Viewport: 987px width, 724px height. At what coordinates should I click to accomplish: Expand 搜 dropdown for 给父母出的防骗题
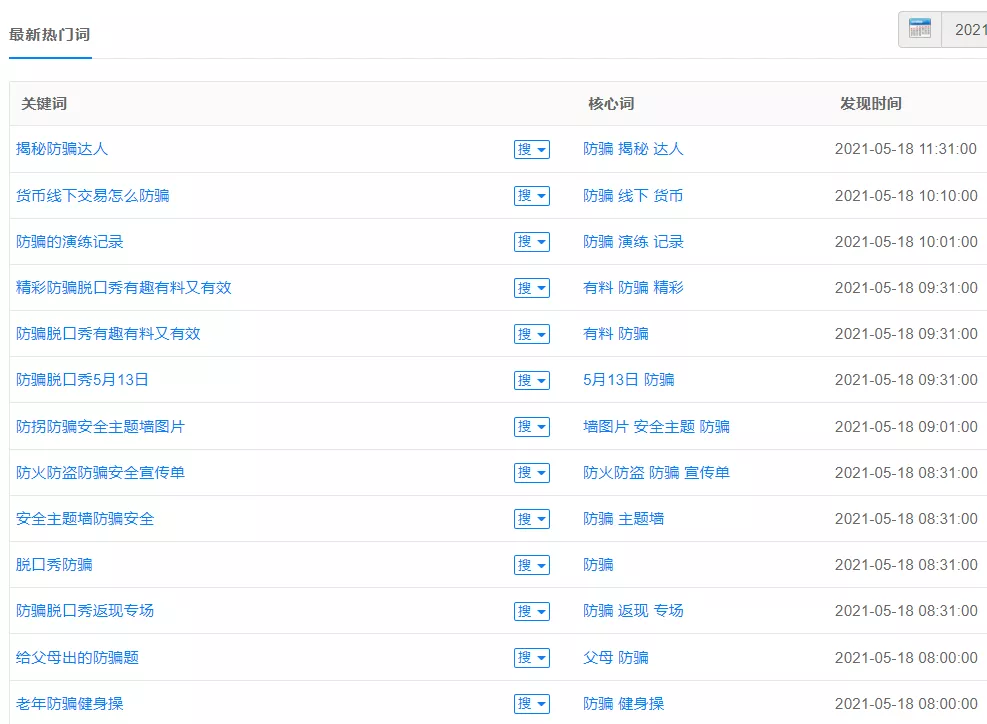click(x=532, y=658)
